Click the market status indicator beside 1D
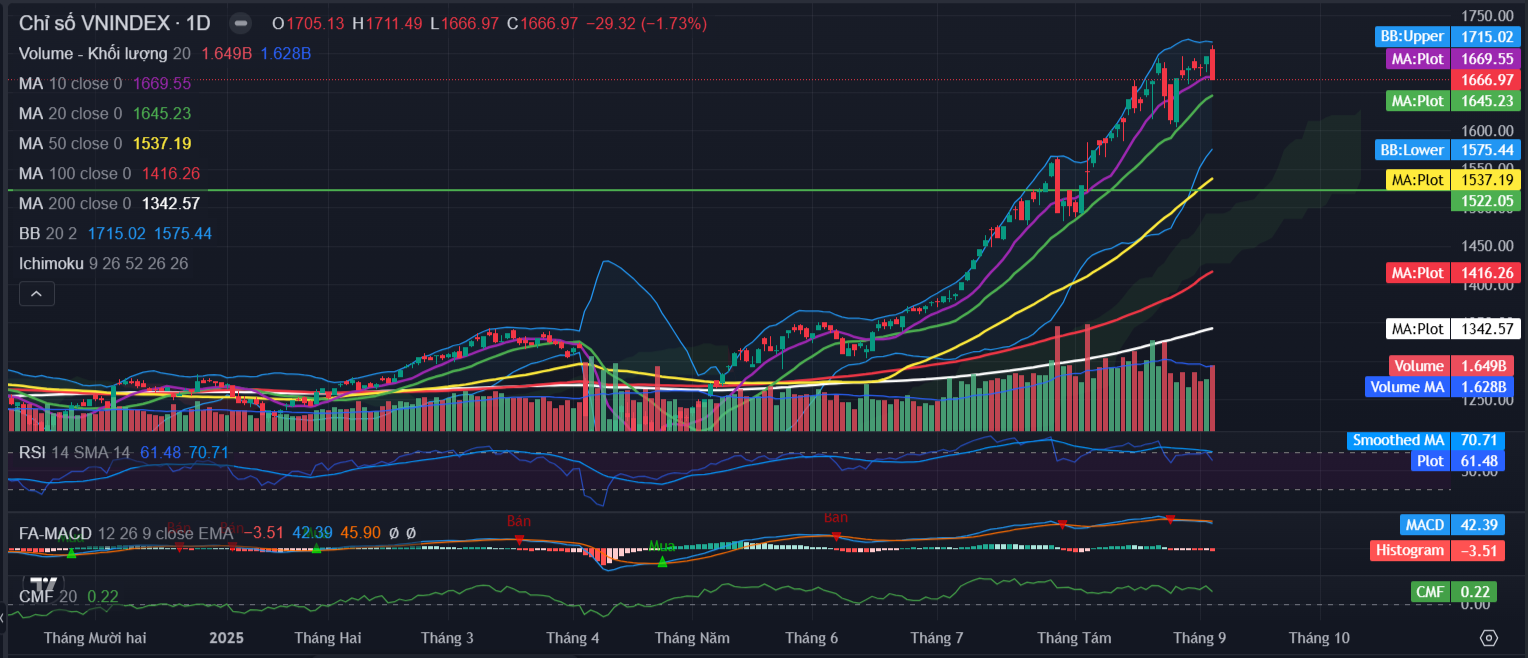This screenshot has height=658, width=1528. 240,23
